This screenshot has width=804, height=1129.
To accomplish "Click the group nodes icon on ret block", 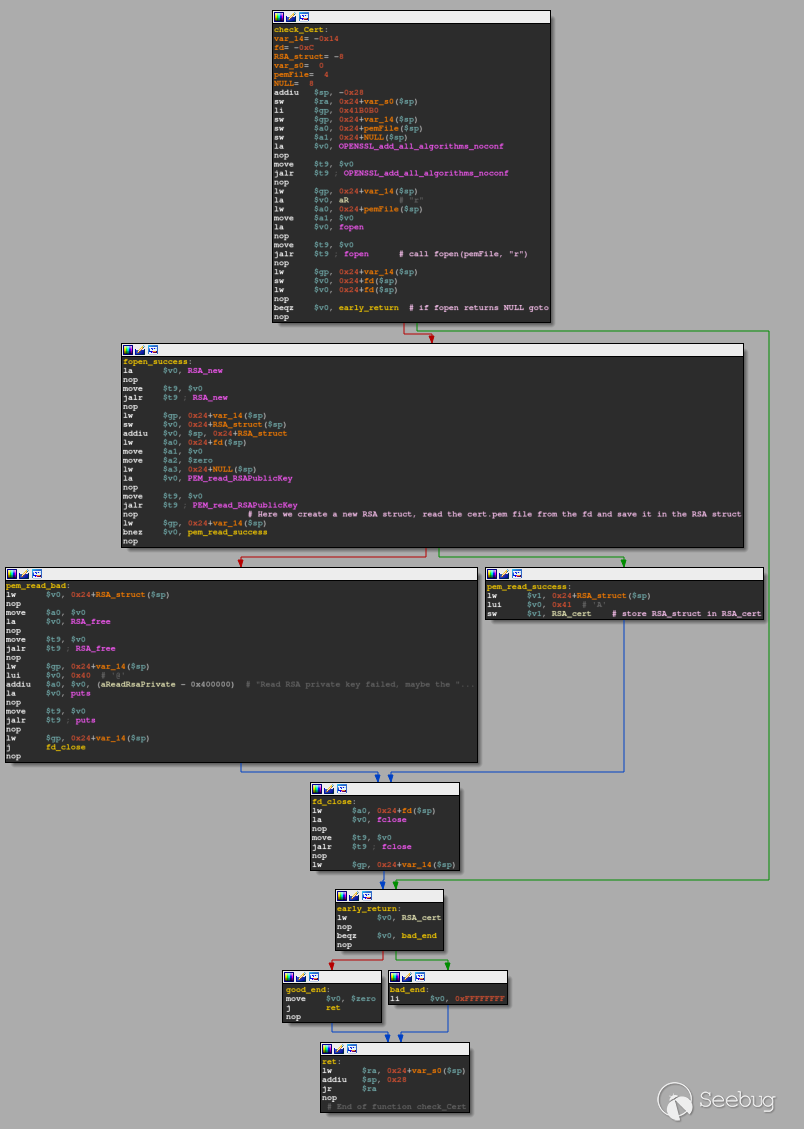I will pyautogui.click(x=350, y=1049).
